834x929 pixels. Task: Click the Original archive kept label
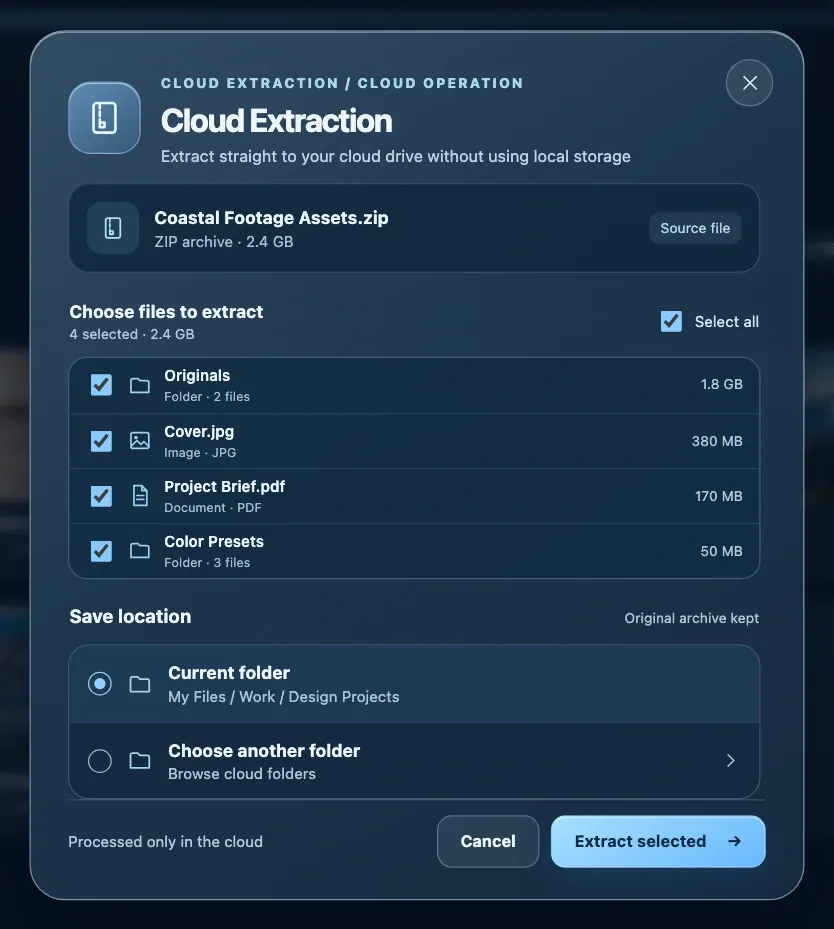pos(691,618)
